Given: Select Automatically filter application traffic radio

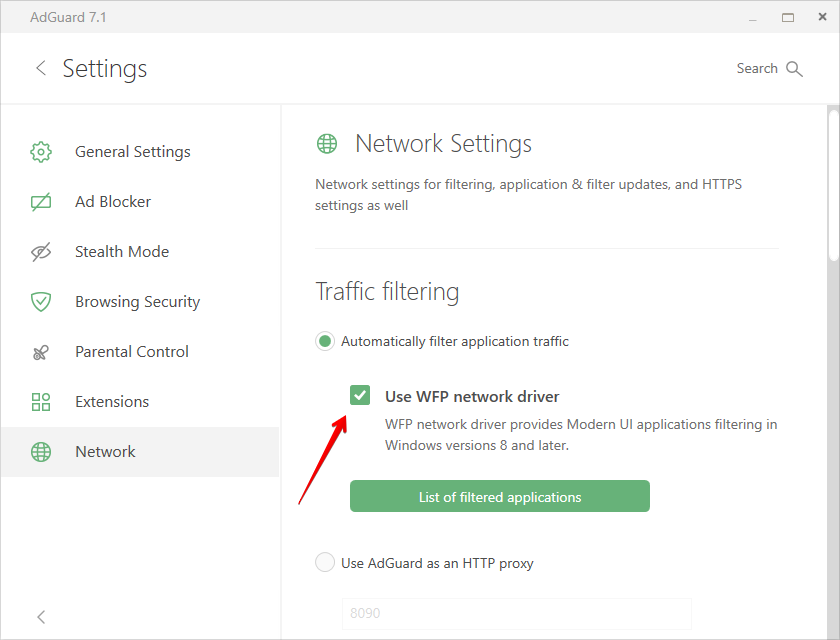Looking at the screenshot, I should coord(325,341).
